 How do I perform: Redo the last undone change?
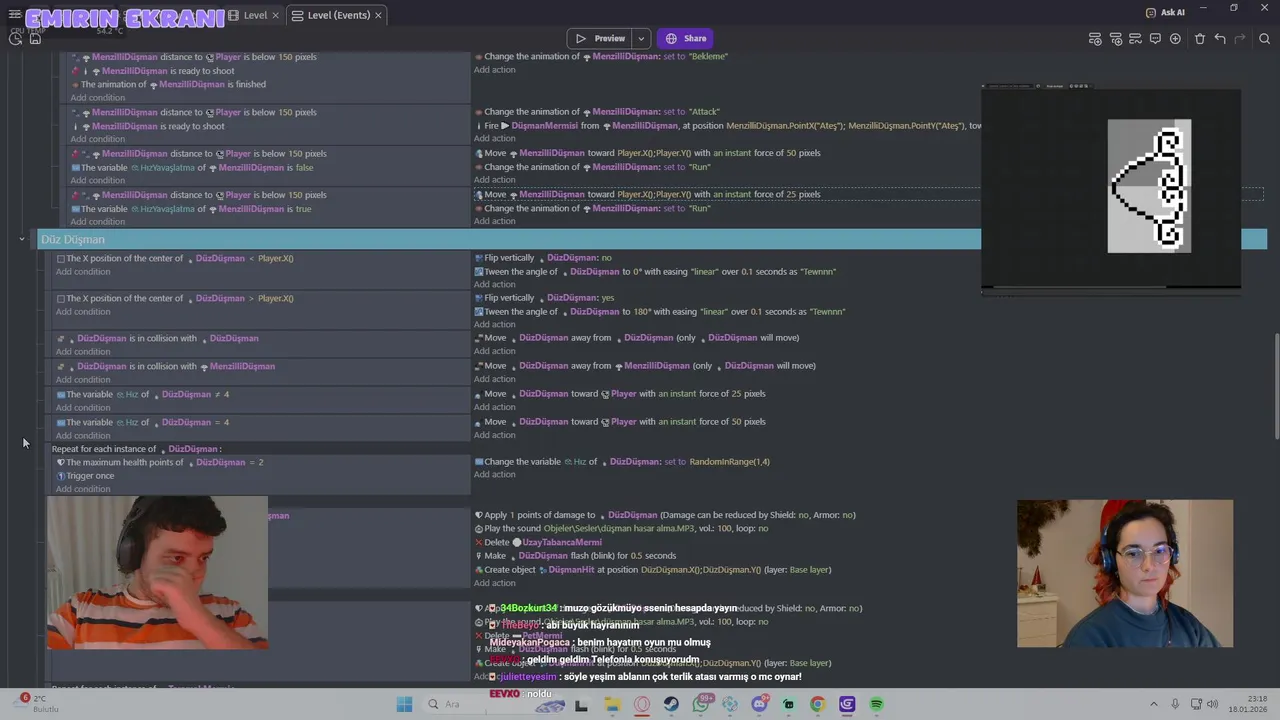point(1240,39)
